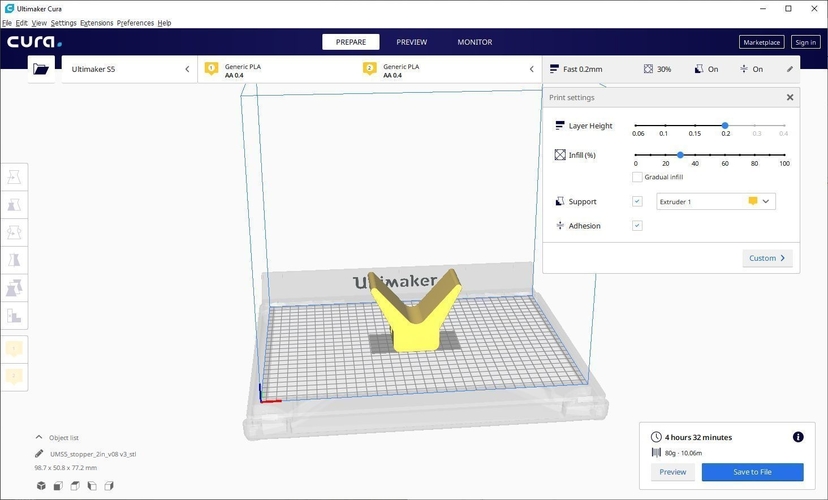Click the Infill percentage slider handle
Viewport: 828px width, 500px height.
[680, 155]
